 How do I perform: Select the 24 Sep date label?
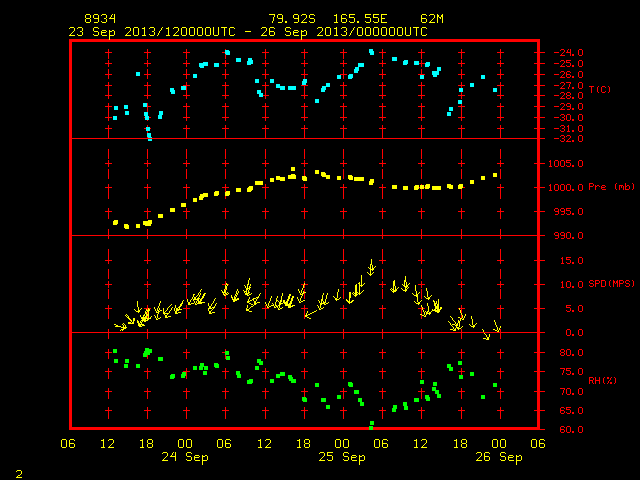[x=185, y=457]
